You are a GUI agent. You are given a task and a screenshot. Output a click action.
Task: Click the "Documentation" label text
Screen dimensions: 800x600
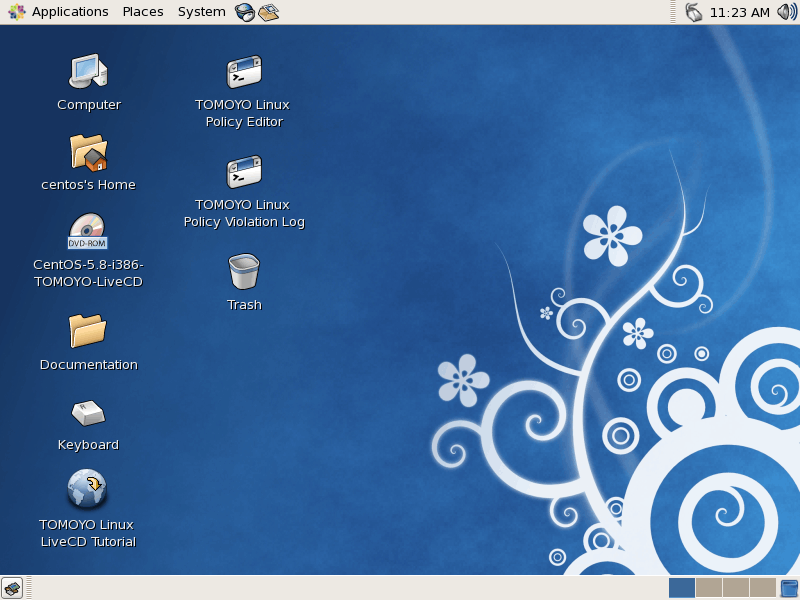[x=89, y=365]
